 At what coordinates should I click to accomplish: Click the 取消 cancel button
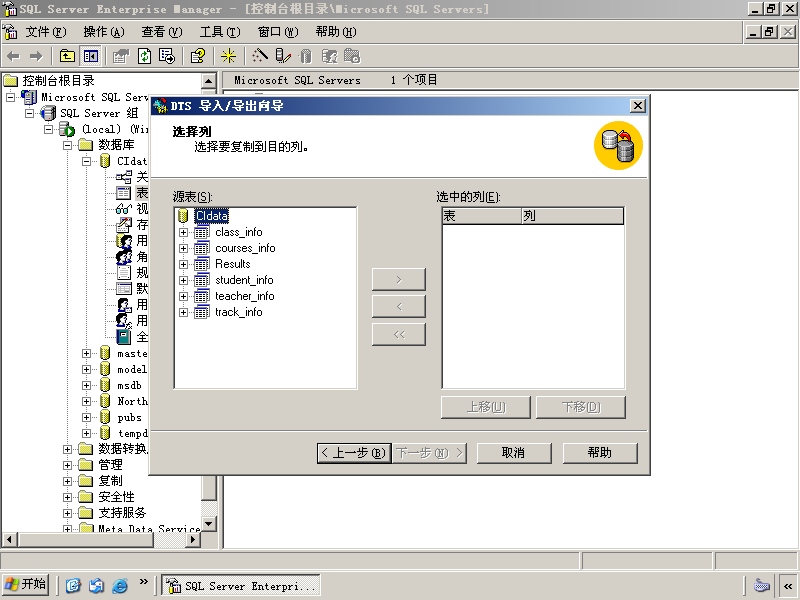514,453
